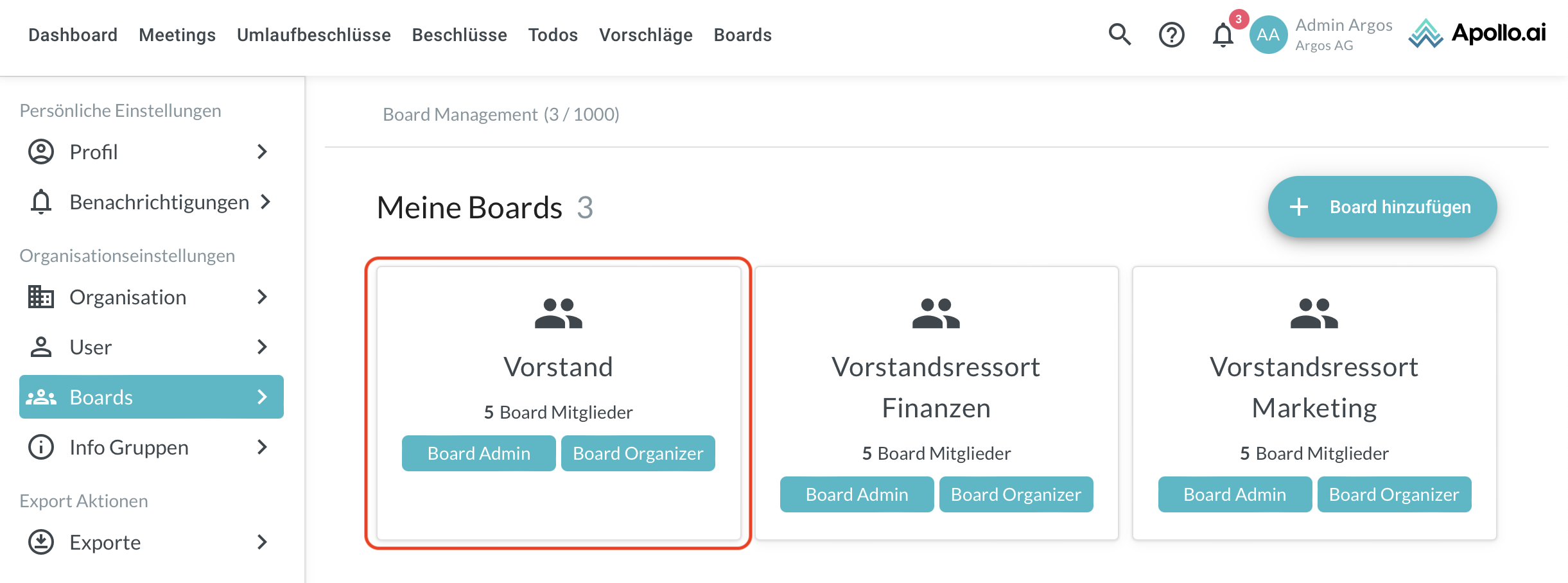Screen dimensions: 1568x583
Task: Expand the Benachrichtigungen chevron arrow
Action: tap(266, 202)
